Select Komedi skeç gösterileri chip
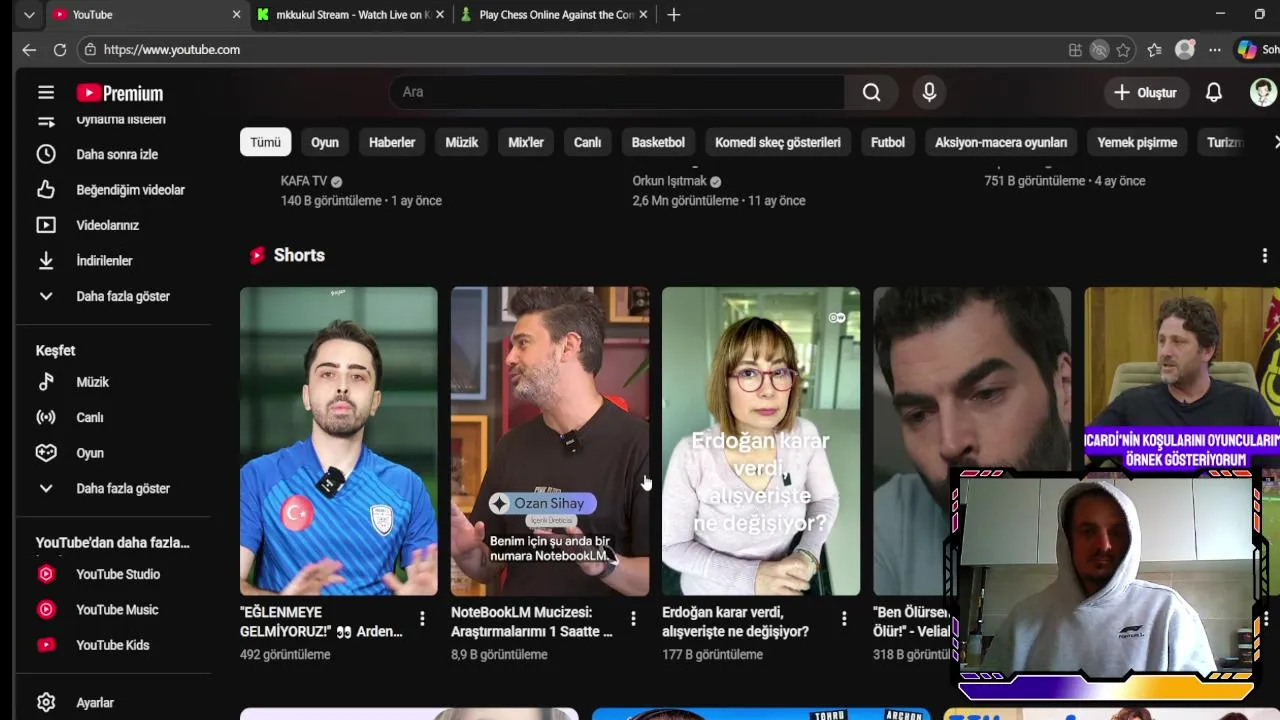This screenshot has height=720, width=1280. [x=778, y=142]
